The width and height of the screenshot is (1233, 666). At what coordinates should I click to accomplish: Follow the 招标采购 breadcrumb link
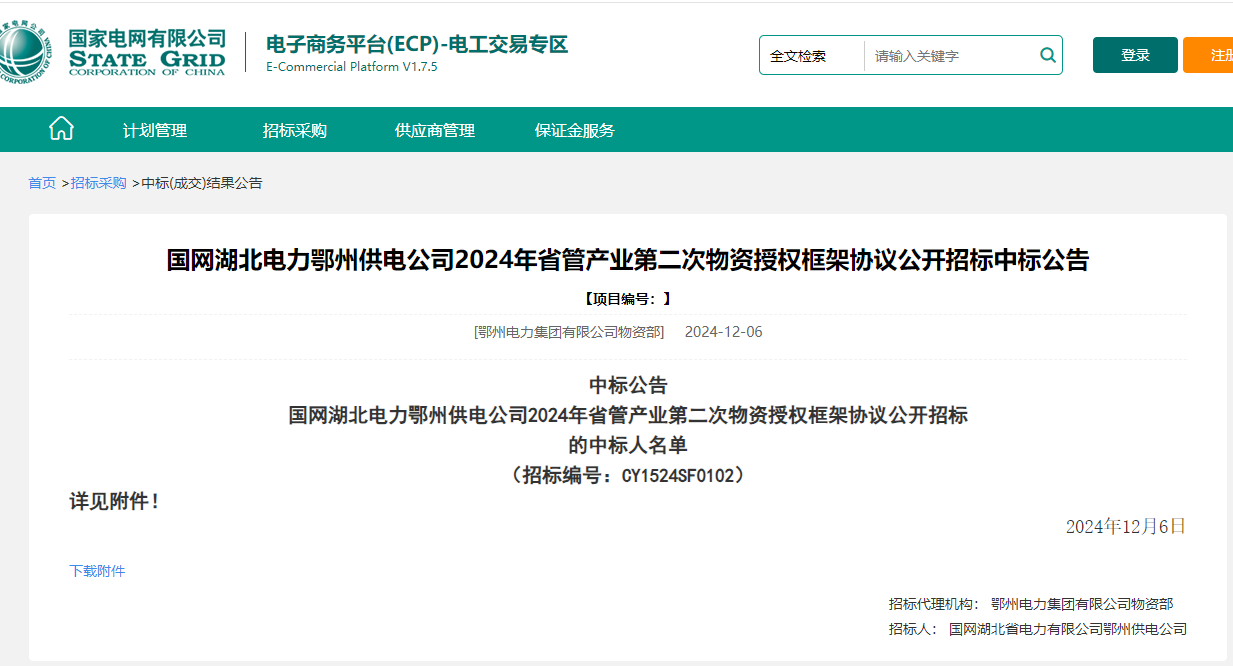98,183
